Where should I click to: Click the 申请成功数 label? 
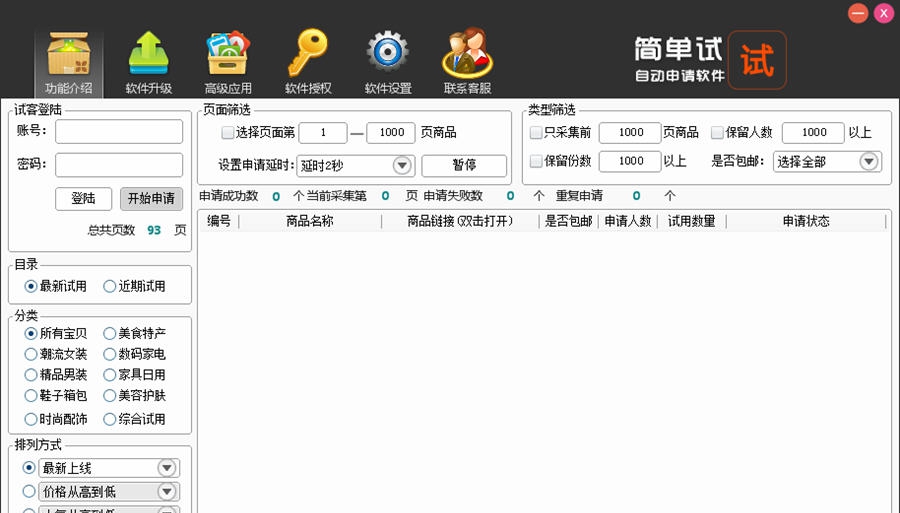click(228, 196)
